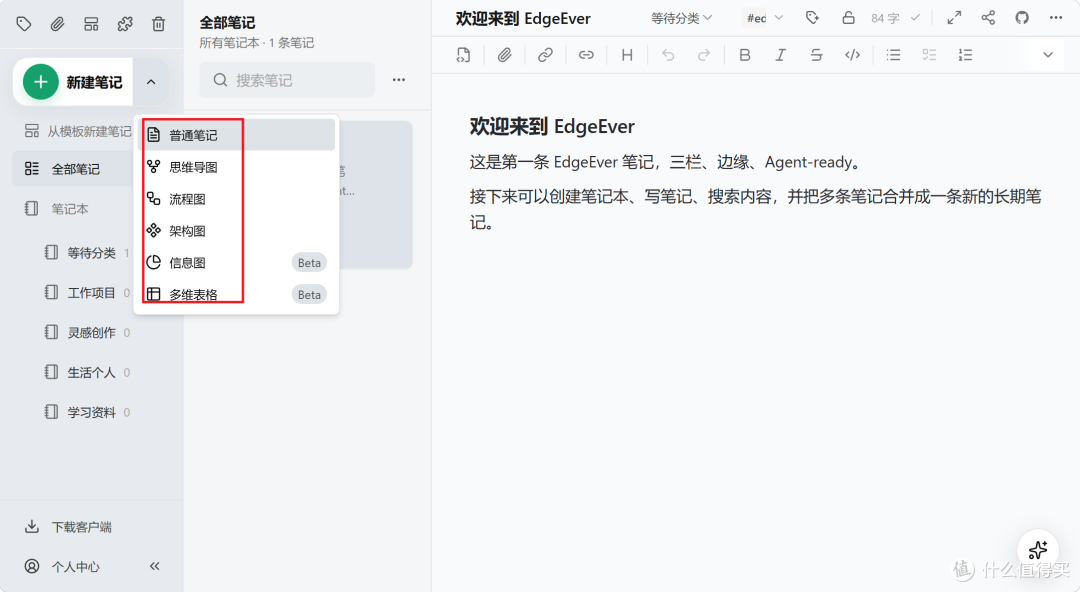Viewport: 1080px width, 592px height.
Task: Open the plugins puzzle icon
Action: pyautogui.click(x=125, y=24)
